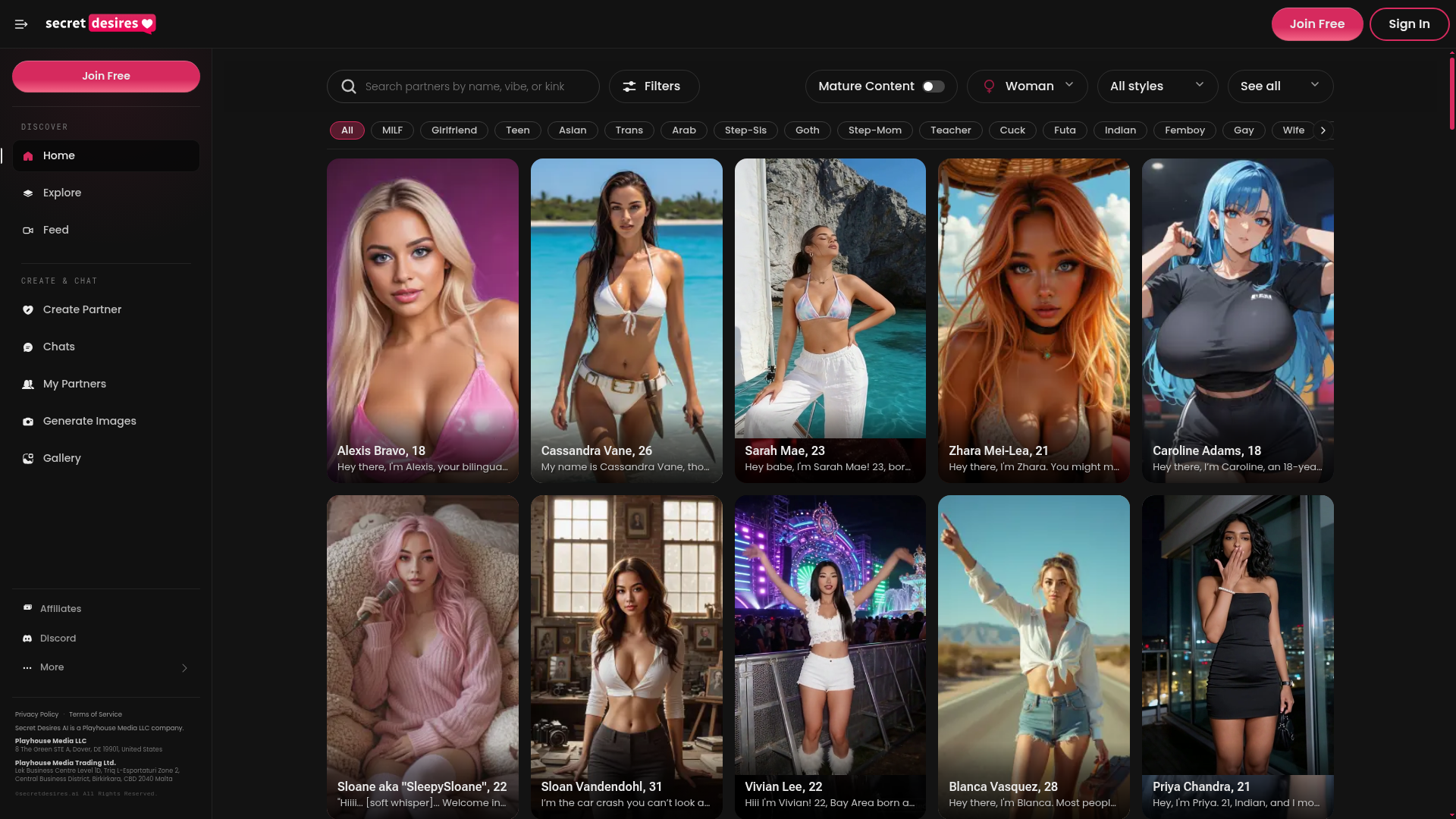Open the Terms of Service link

coord(96,714)
